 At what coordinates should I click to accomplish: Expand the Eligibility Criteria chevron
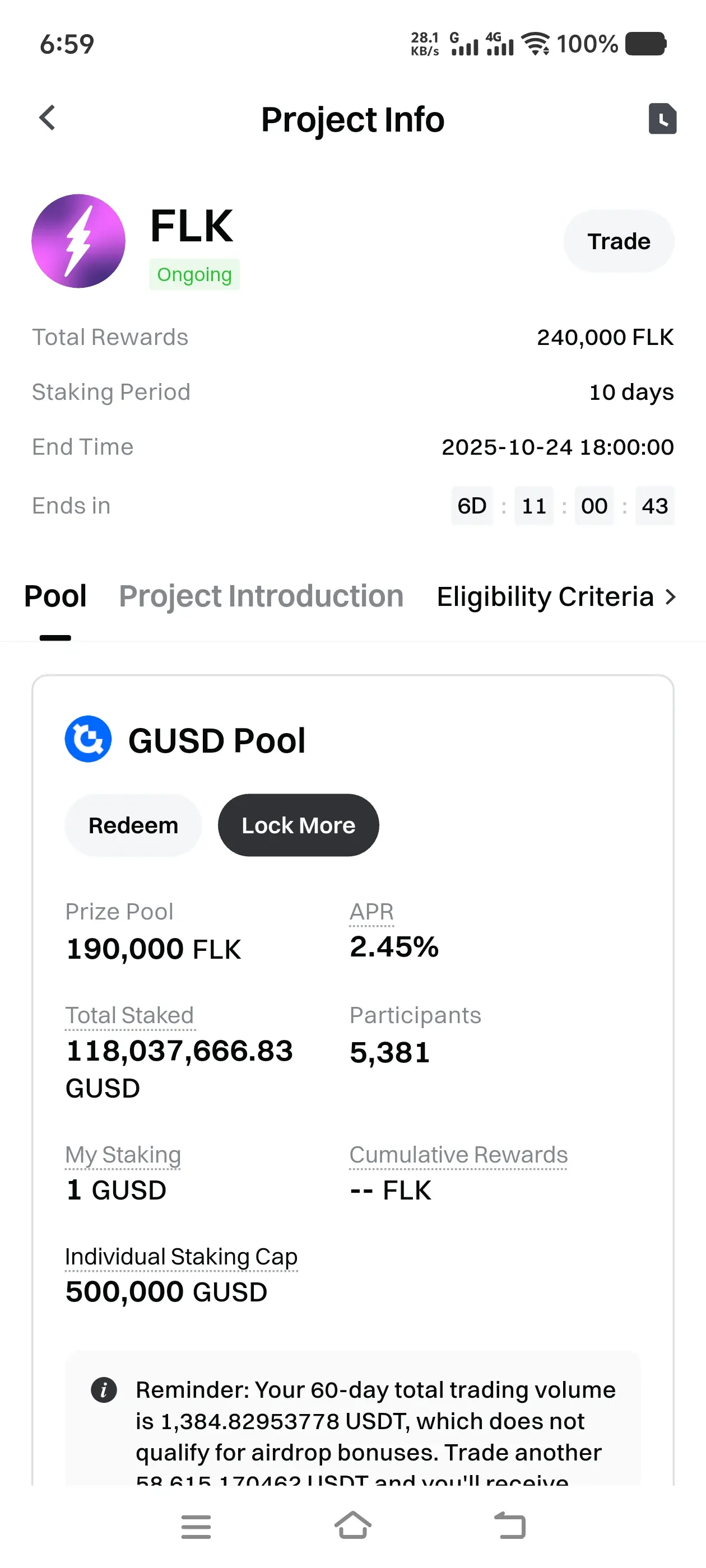tap(671, 597)
